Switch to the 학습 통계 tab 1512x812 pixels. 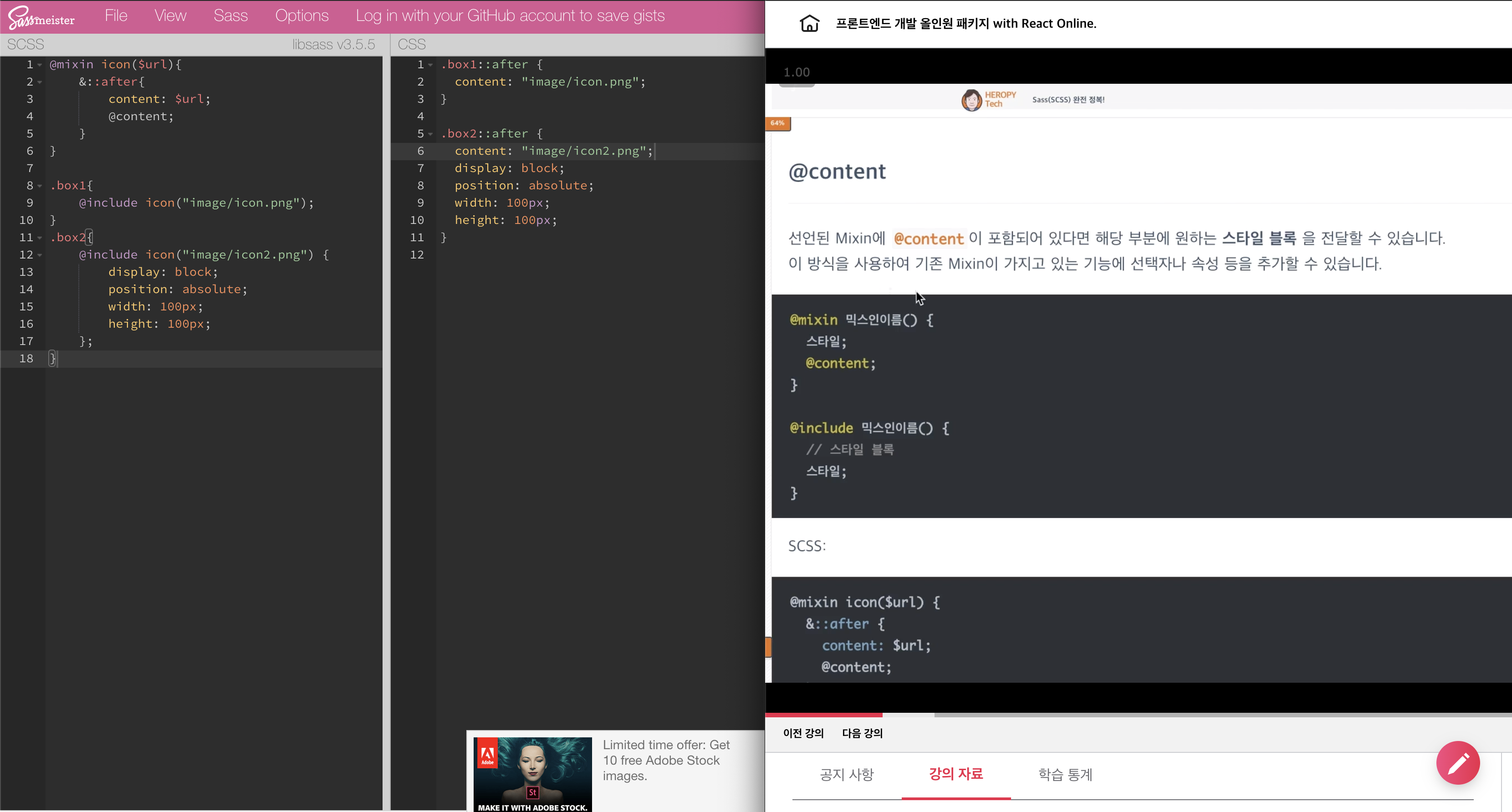pos(1065,775)
